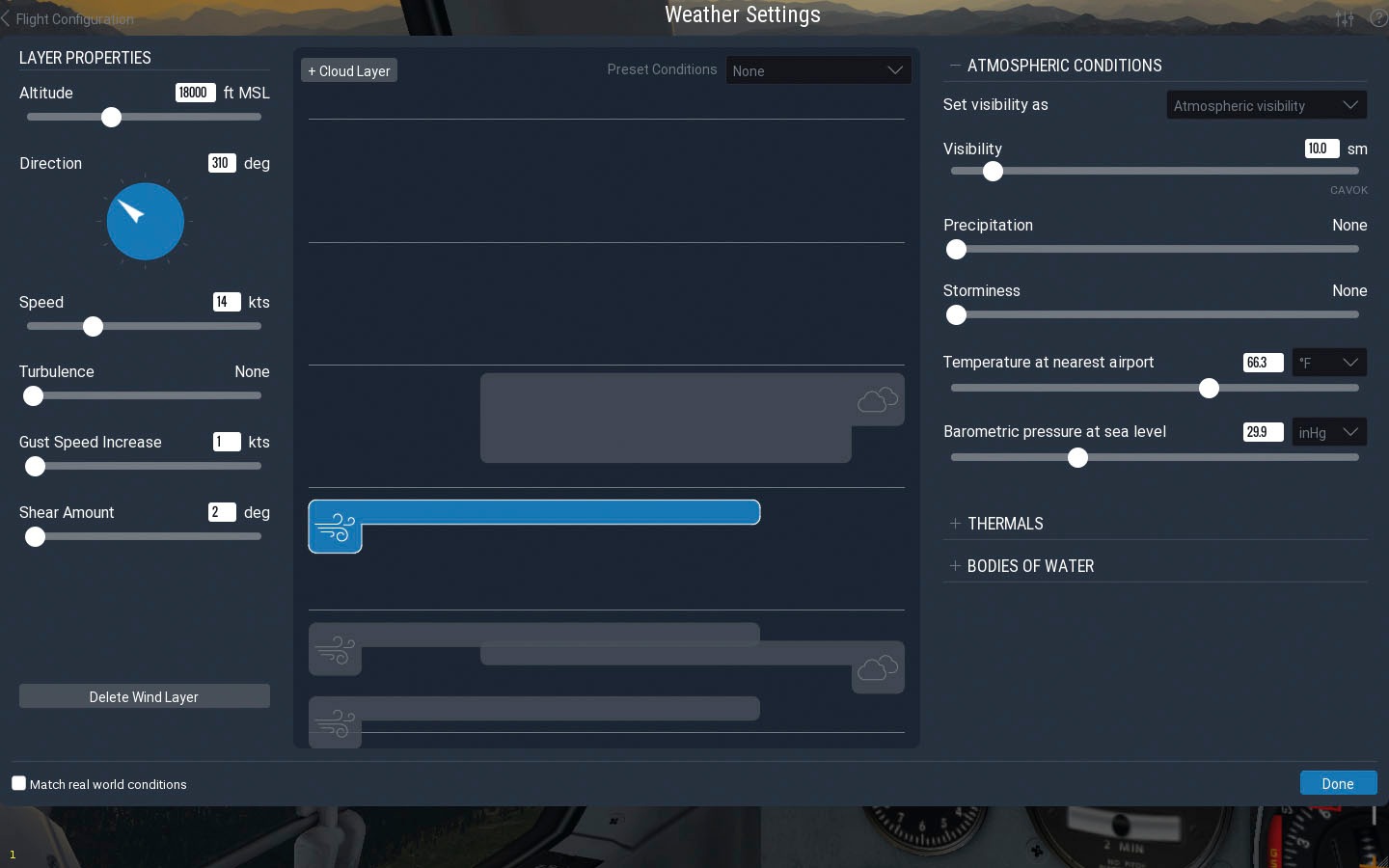The height and width of the screenshot is (868, 1389).
Task: Select the highlighted blue wind layer icon
Action: (335, 529)
